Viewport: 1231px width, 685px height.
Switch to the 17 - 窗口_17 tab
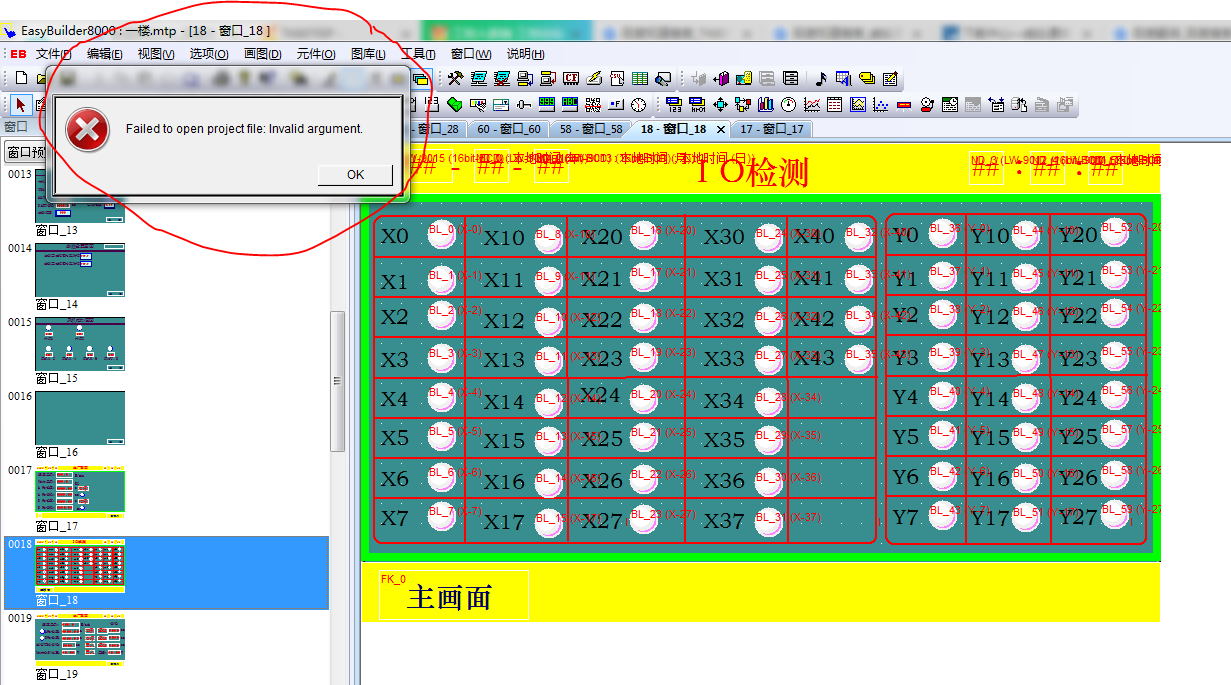[771, 129]
